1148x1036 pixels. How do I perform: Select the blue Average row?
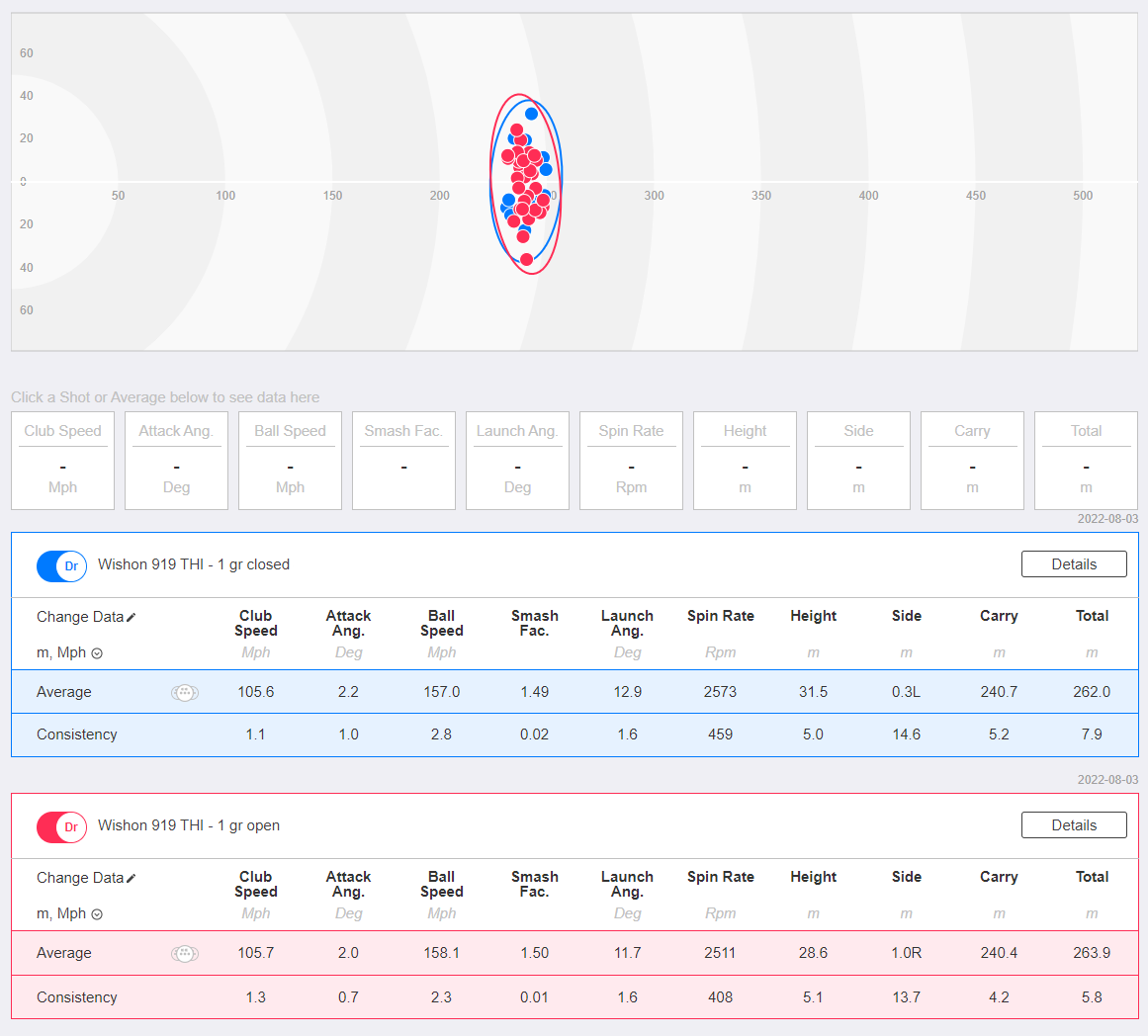(574, 692)
